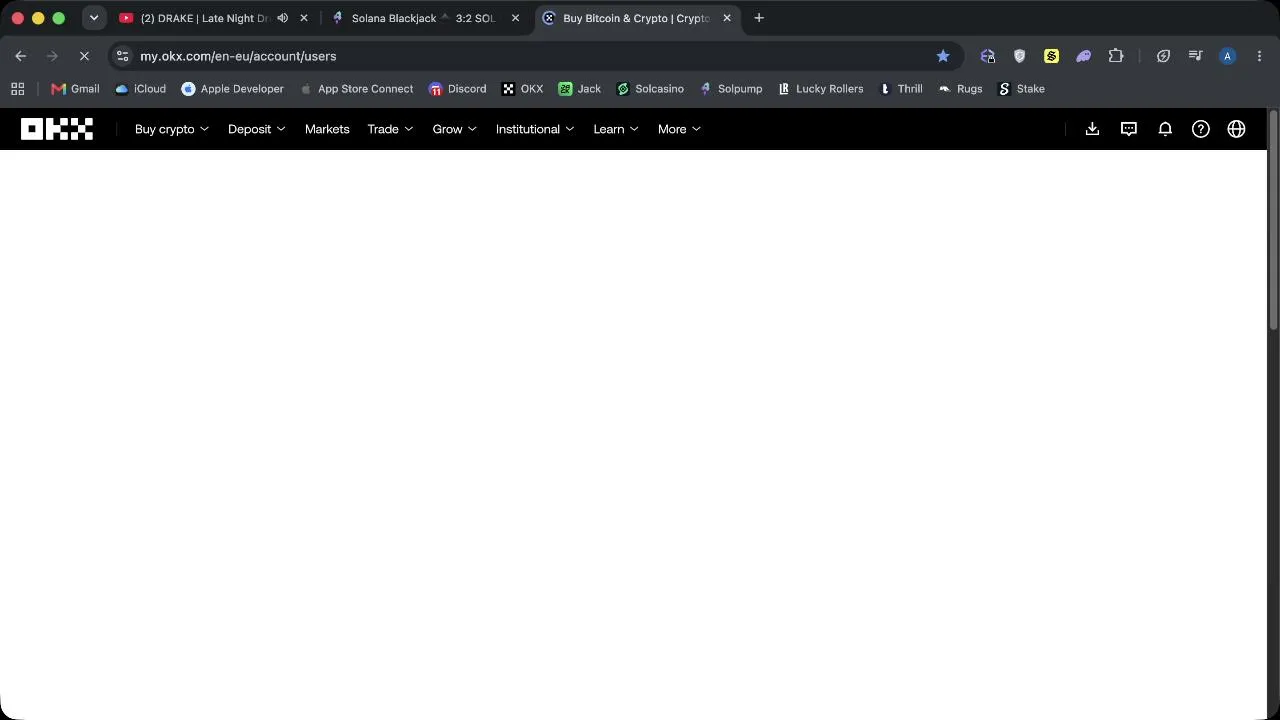The width and height of the screenshot is (1280, 720).
Task: Open the Lucky Rollers bookmark
Action: coord(820,89)
